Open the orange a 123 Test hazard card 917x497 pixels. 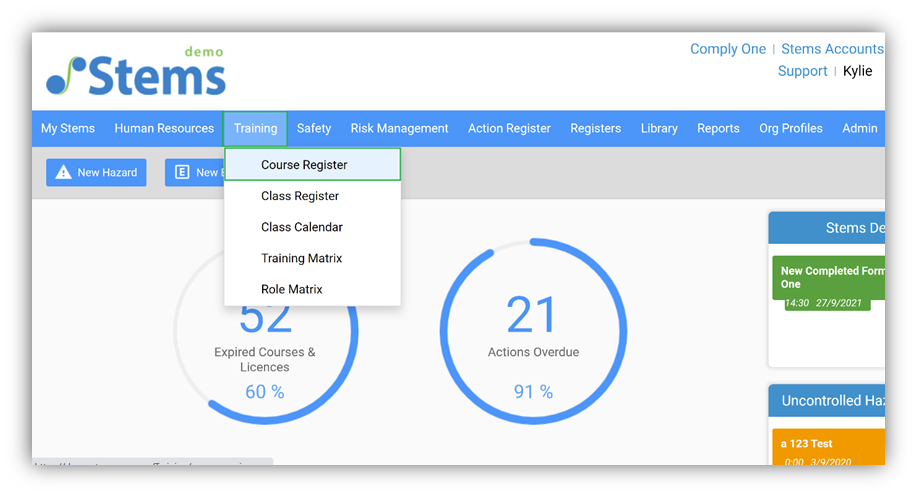coord(829,447)
